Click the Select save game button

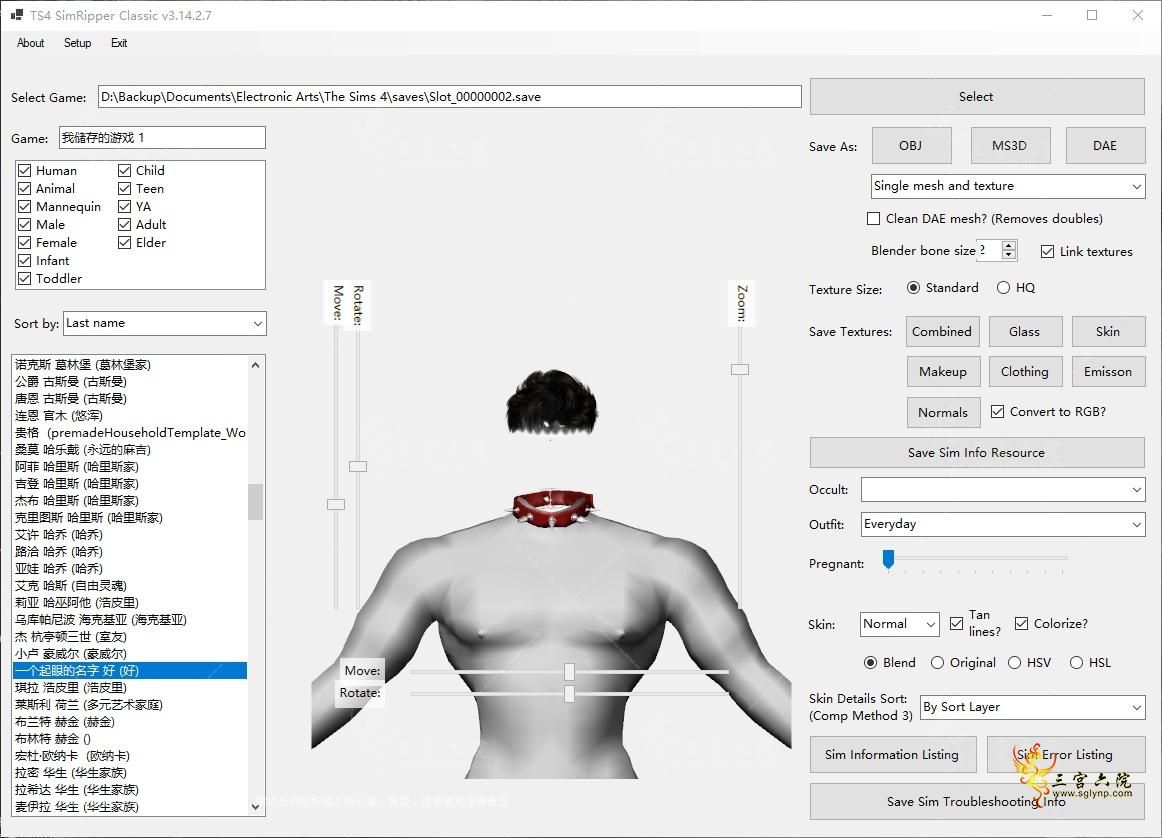pyautogui.click(x=977, y=96)
